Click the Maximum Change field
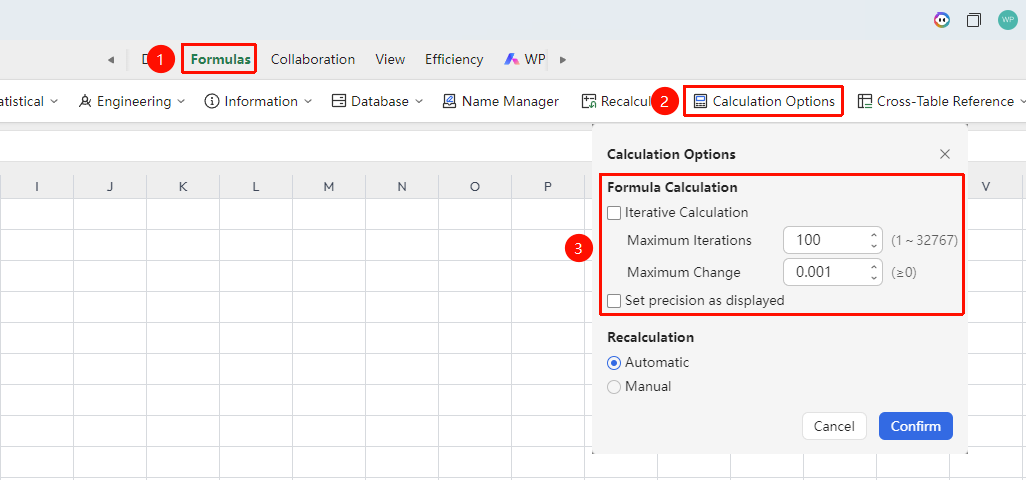 coord(833,272)
